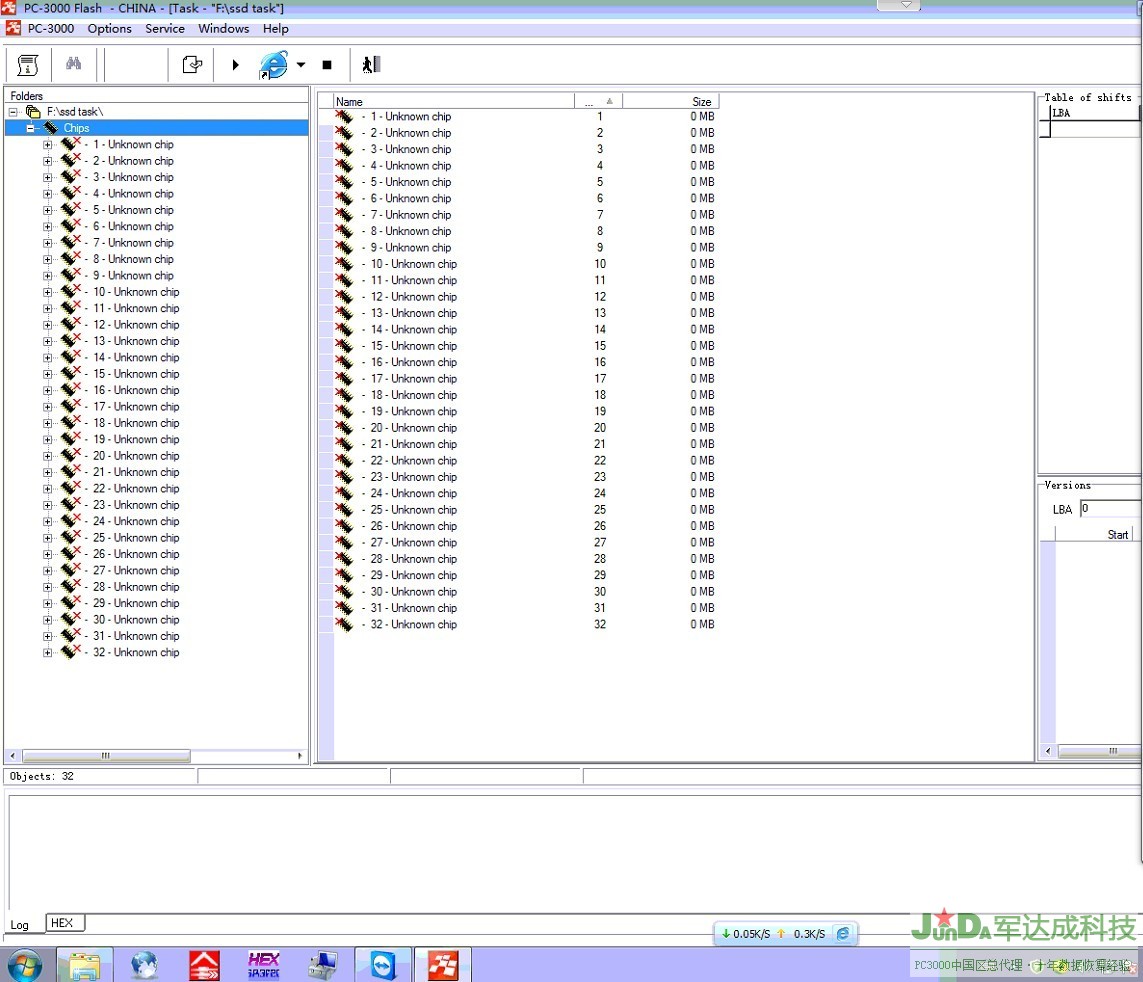Click the binoculars search icon
Screen dimensions: 1143x982
point(73,65)
